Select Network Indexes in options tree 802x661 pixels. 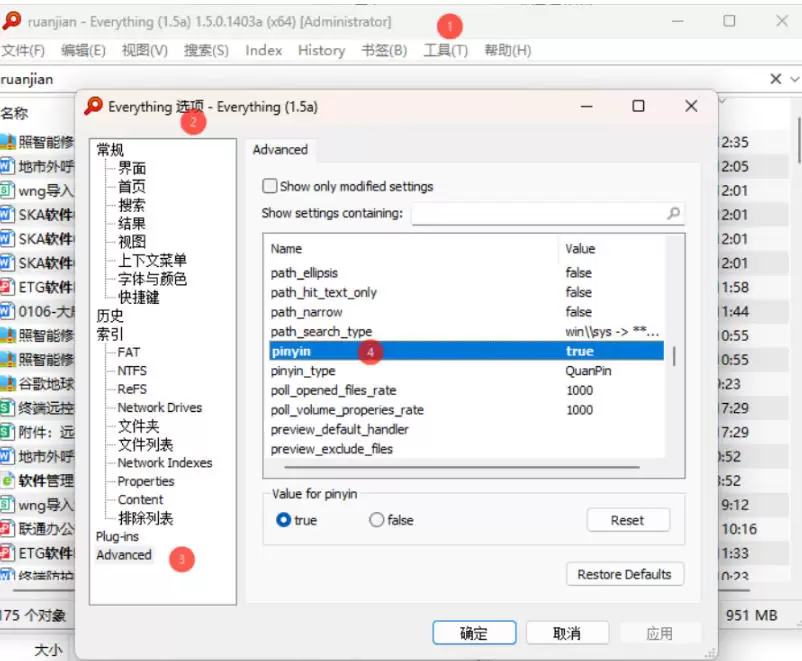(165, 462)
